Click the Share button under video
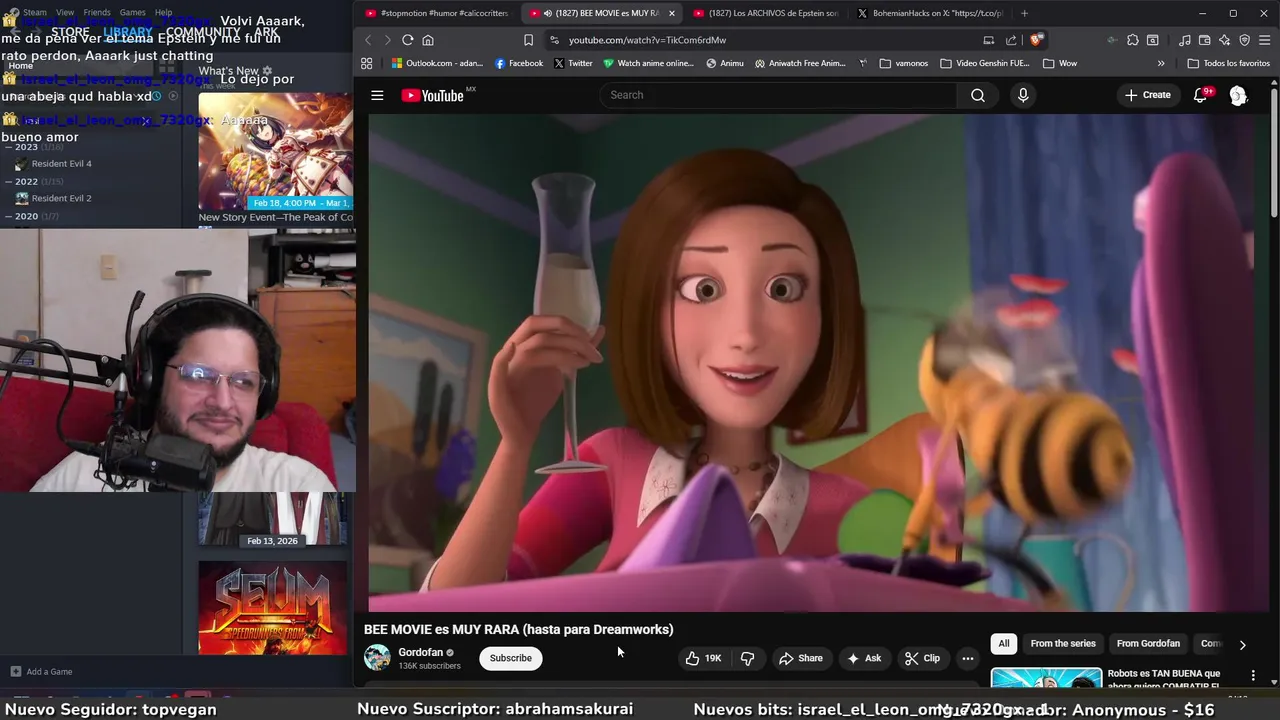The width and height of the screenshot is (1280, 720). [x=800, y=658]
